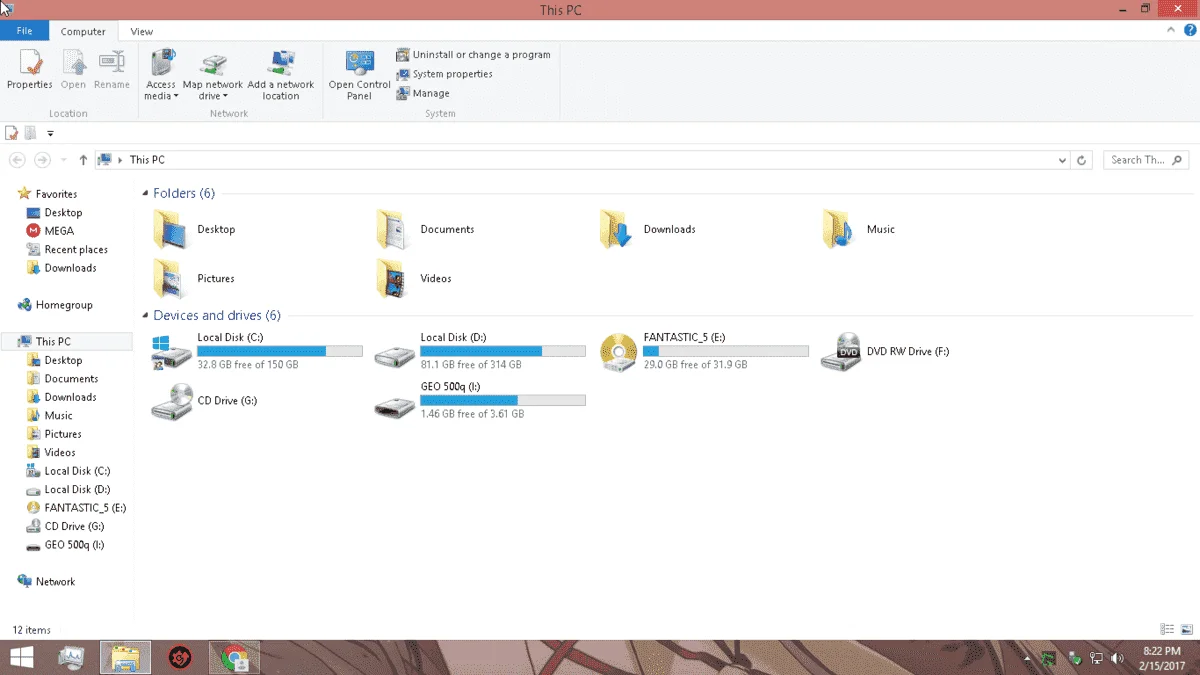
Task: Select the Music folder icon
Action: pos(838,229)
